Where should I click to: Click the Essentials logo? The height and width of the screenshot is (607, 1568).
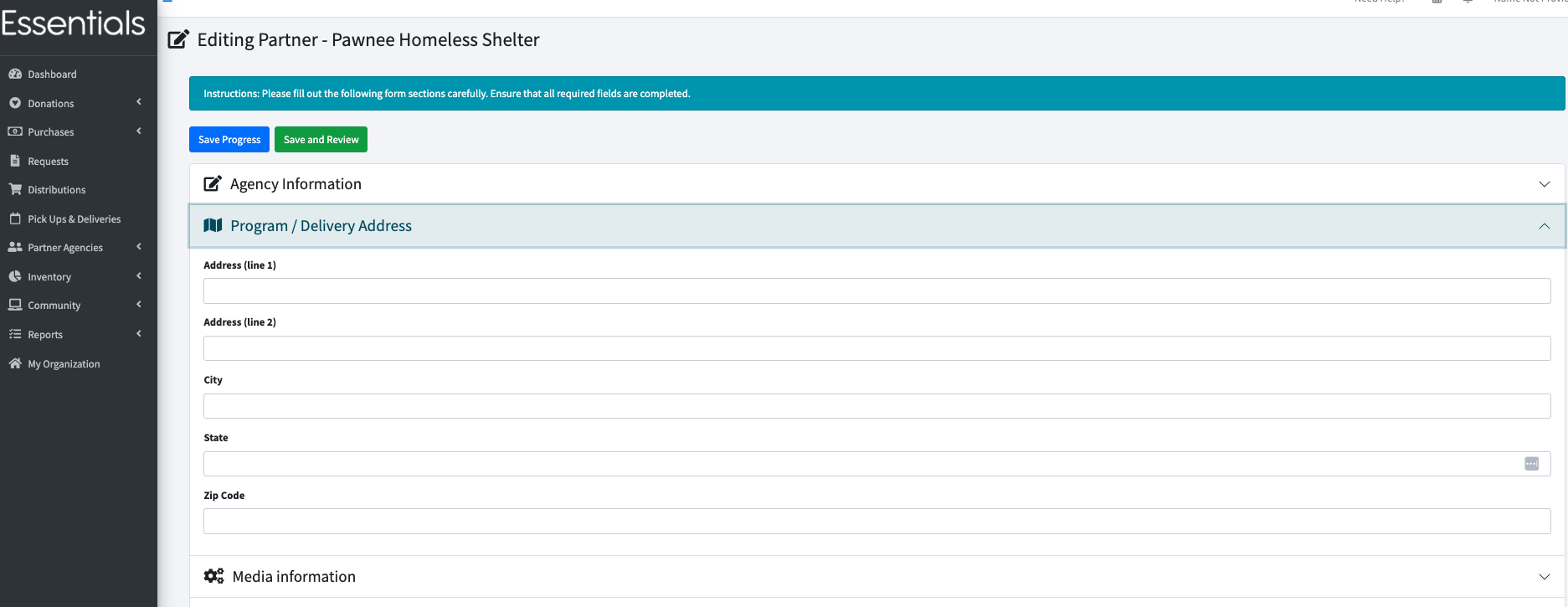coord(74,23)
